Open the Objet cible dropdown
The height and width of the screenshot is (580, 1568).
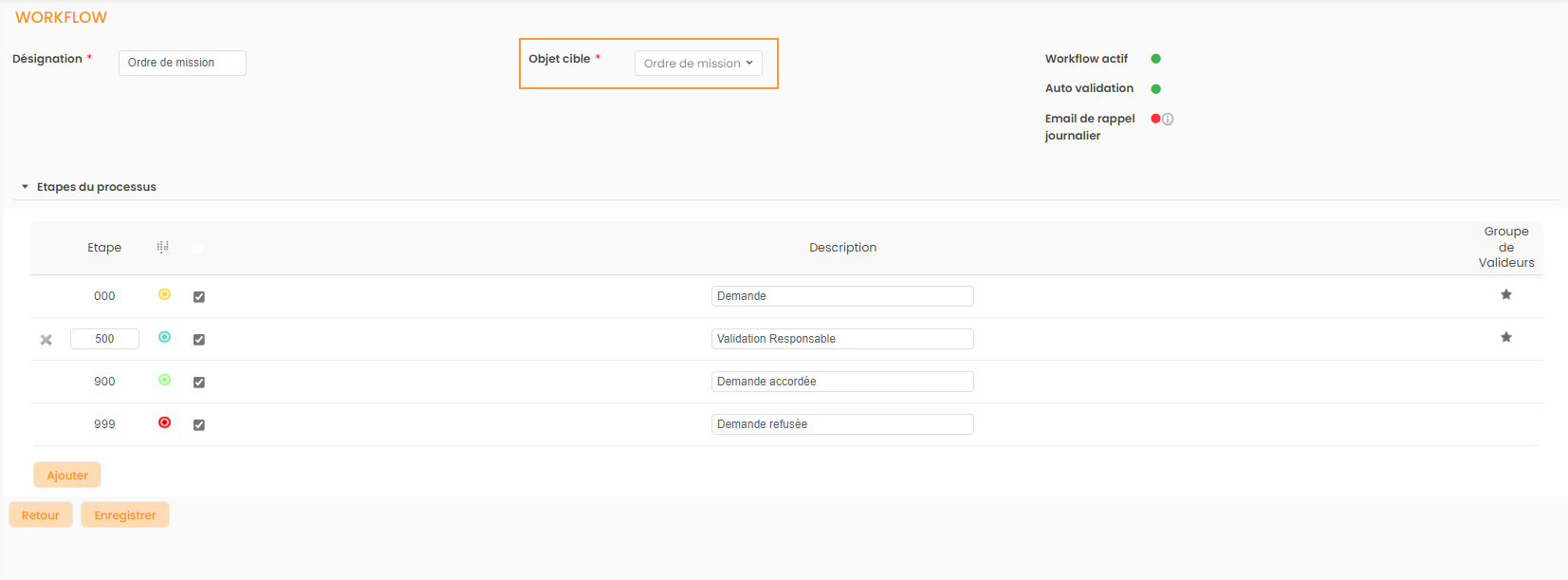698,64
